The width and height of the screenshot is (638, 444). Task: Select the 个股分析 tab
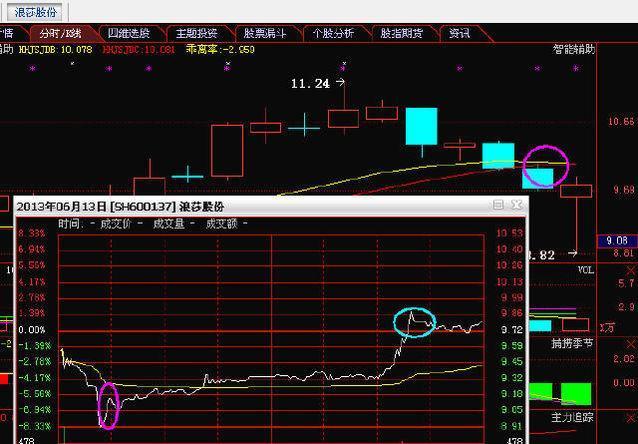click(333, 33)
